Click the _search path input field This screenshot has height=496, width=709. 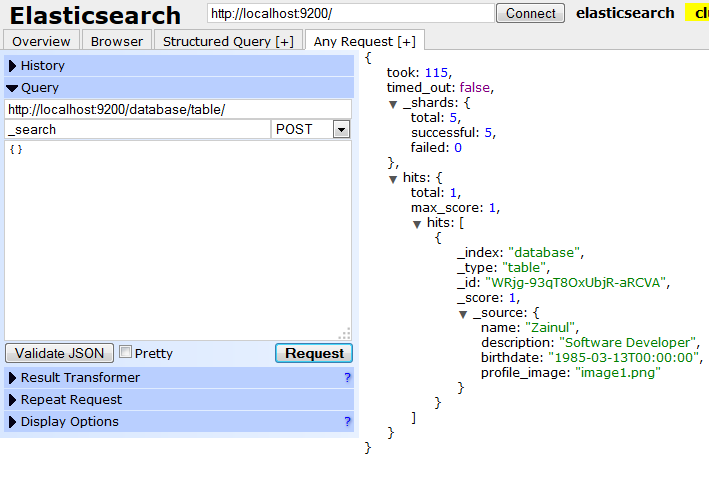[x=137, y=129]
